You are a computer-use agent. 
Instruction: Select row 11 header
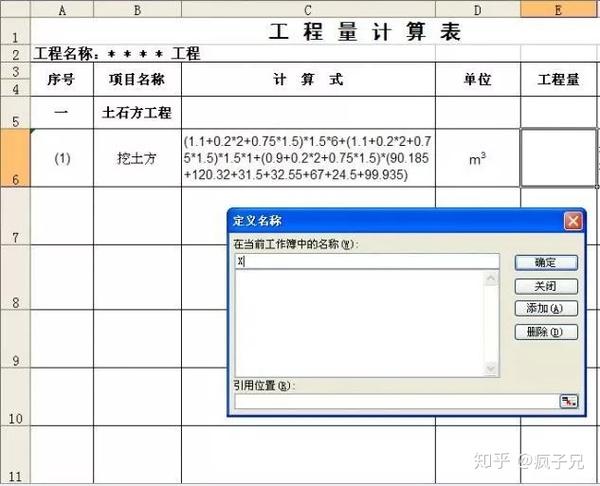(x=15, y=455)
